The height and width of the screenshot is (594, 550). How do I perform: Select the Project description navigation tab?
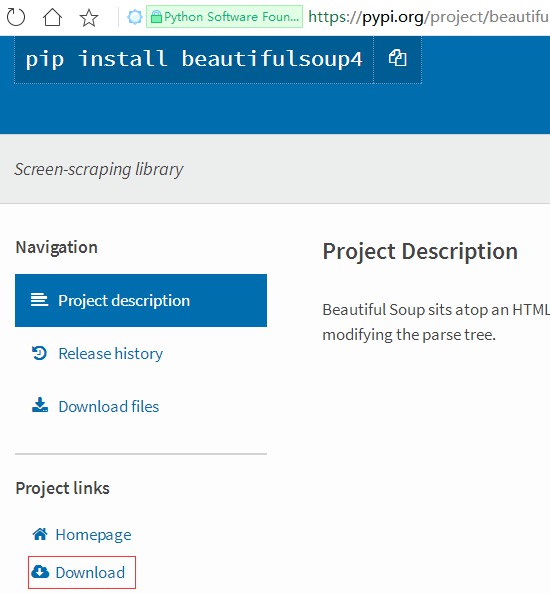(x=141, y=300)
